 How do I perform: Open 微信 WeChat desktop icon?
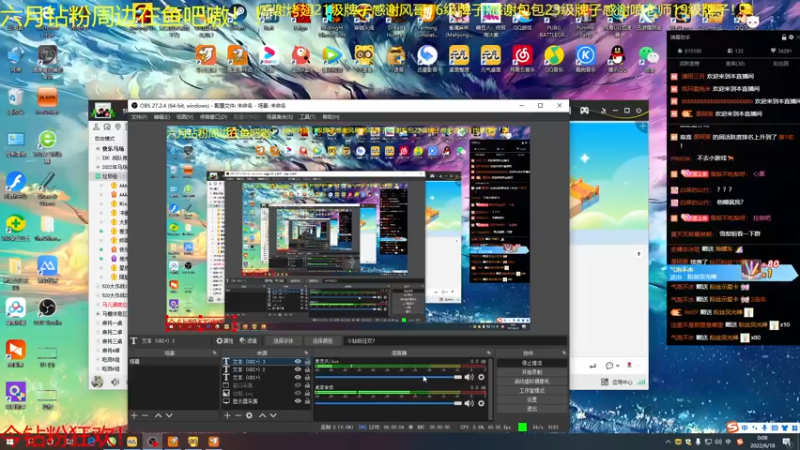point(649,59)
